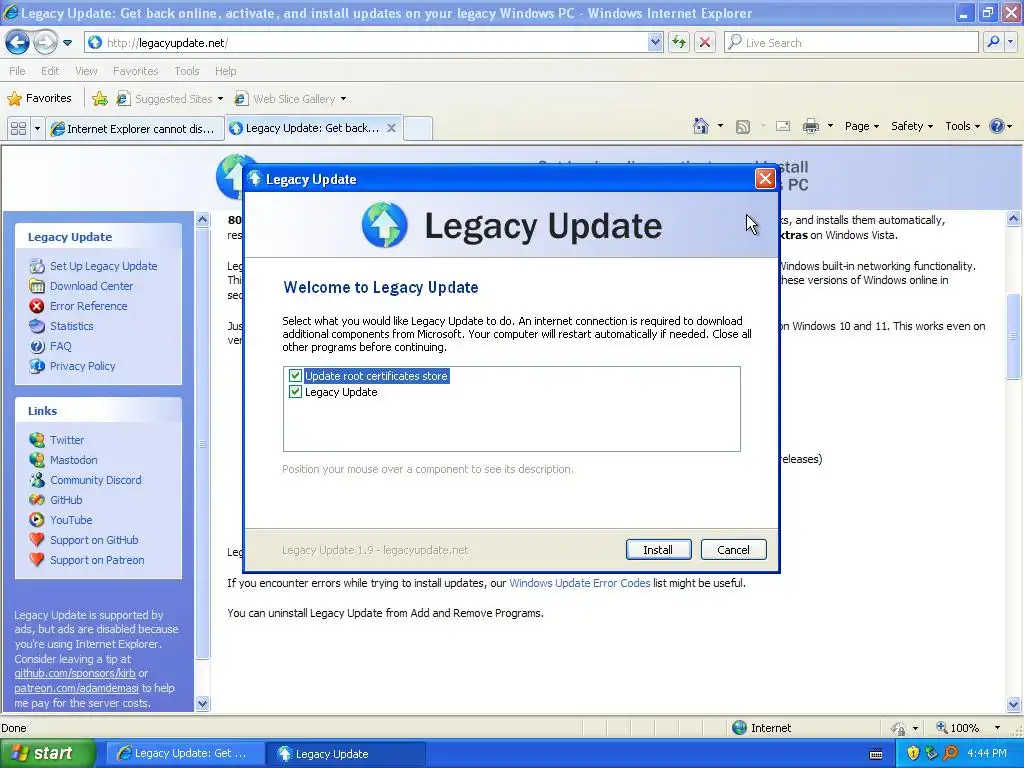Click the Cancel button in installer
Viewport: 1024px width, 768px height.
(733, 550)
